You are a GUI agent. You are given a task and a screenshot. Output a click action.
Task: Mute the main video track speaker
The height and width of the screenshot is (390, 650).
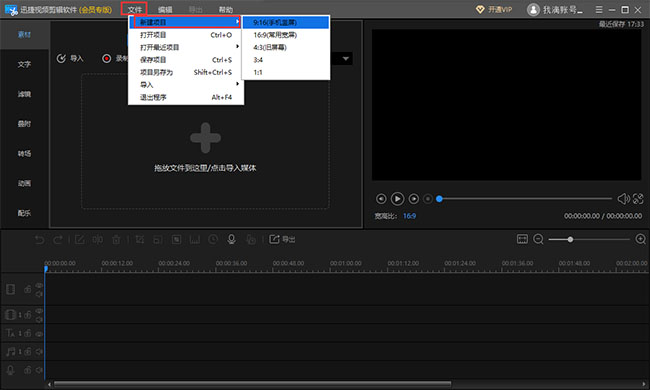coord(39,294)
